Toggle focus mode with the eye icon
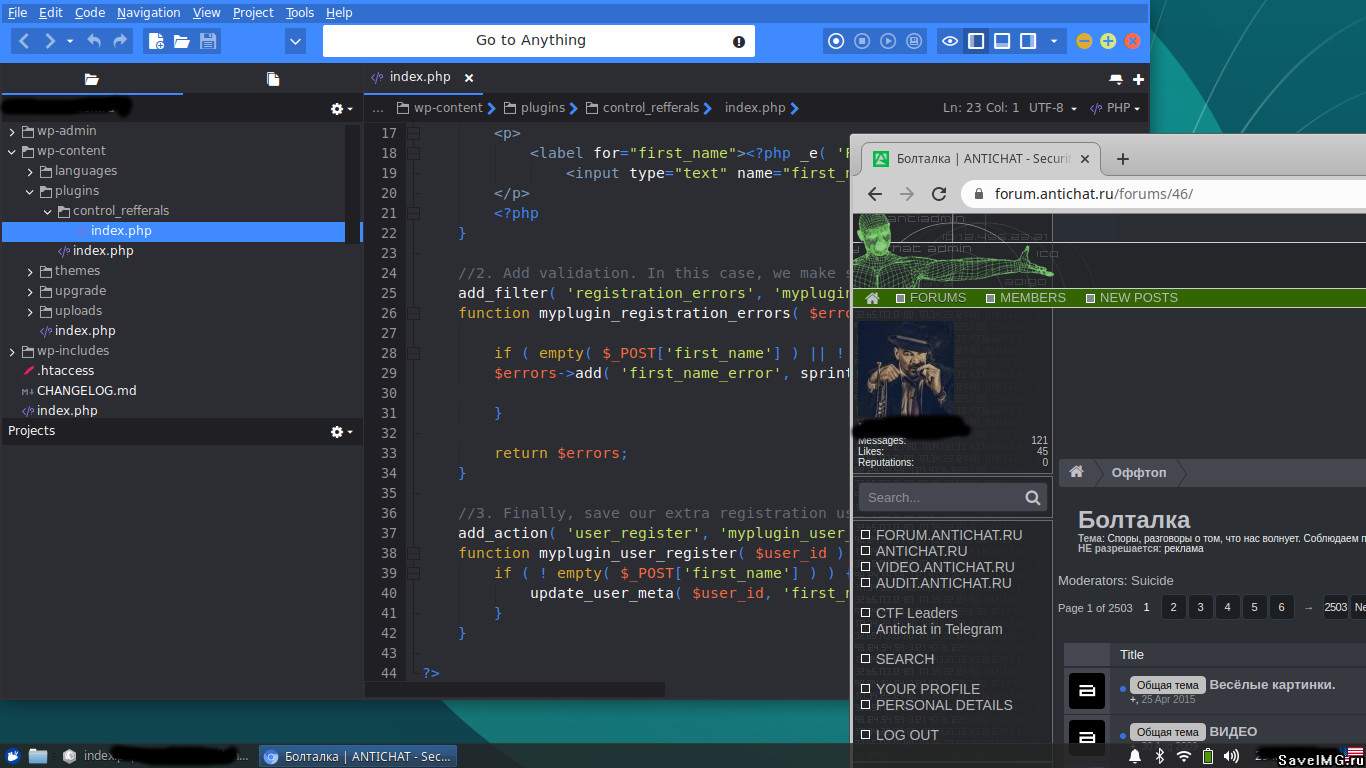 pos(950,41)
